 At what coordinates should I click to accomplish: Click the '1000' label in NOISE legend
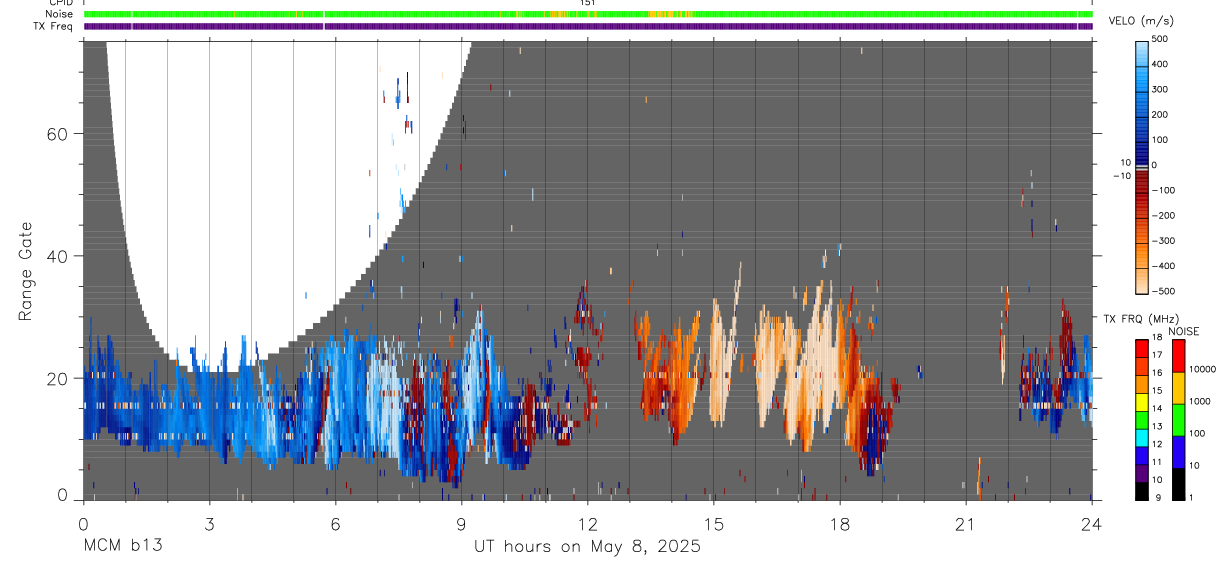tap(1200, 401)
